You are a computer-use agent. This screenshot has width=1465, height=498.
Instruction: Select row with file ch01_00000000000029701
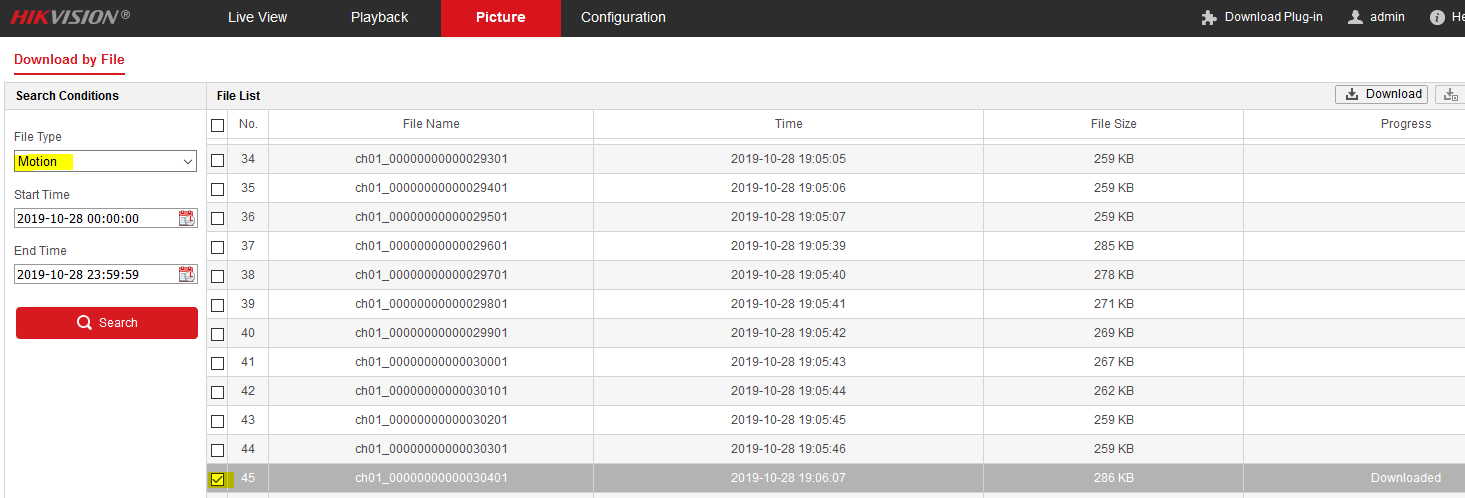pyautogui.click(x=431, y=275)
